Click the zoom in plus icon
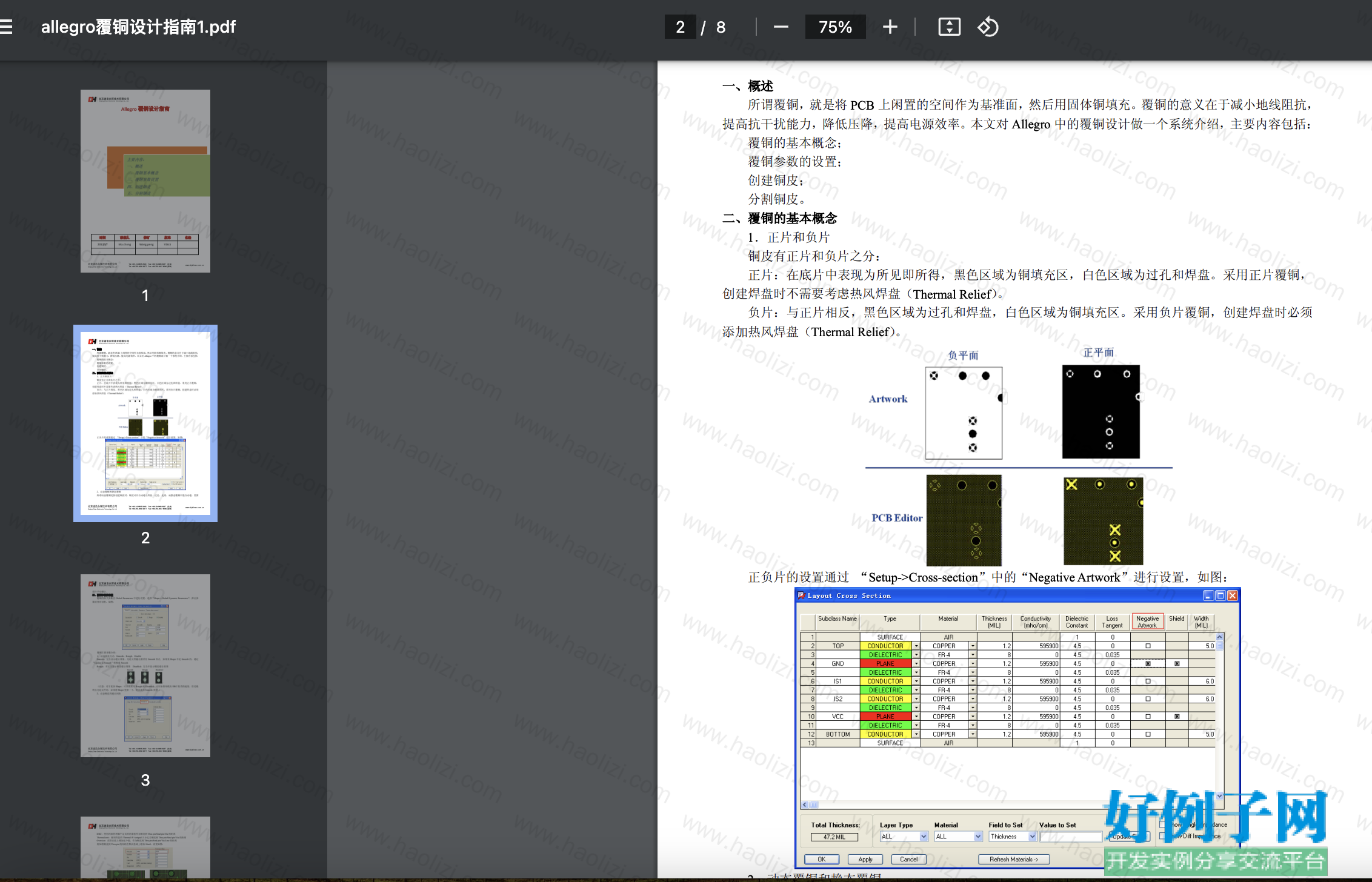The width and height of the screenshot is (1372, 882). 890,27
